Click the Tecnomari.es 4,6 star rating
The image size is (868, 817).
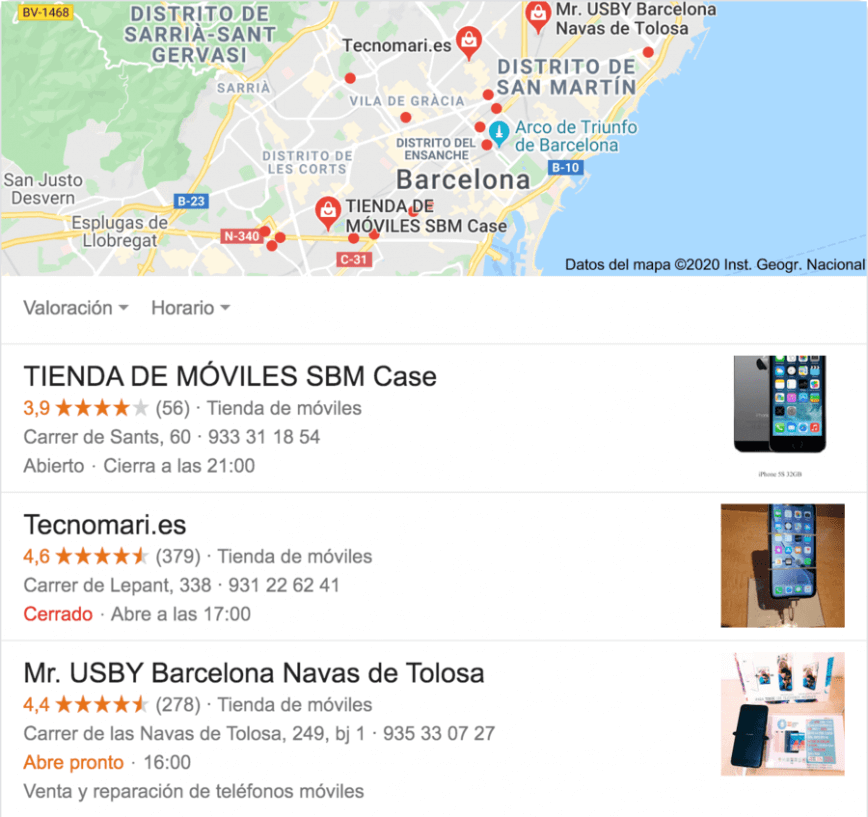(x=85, y=556)
